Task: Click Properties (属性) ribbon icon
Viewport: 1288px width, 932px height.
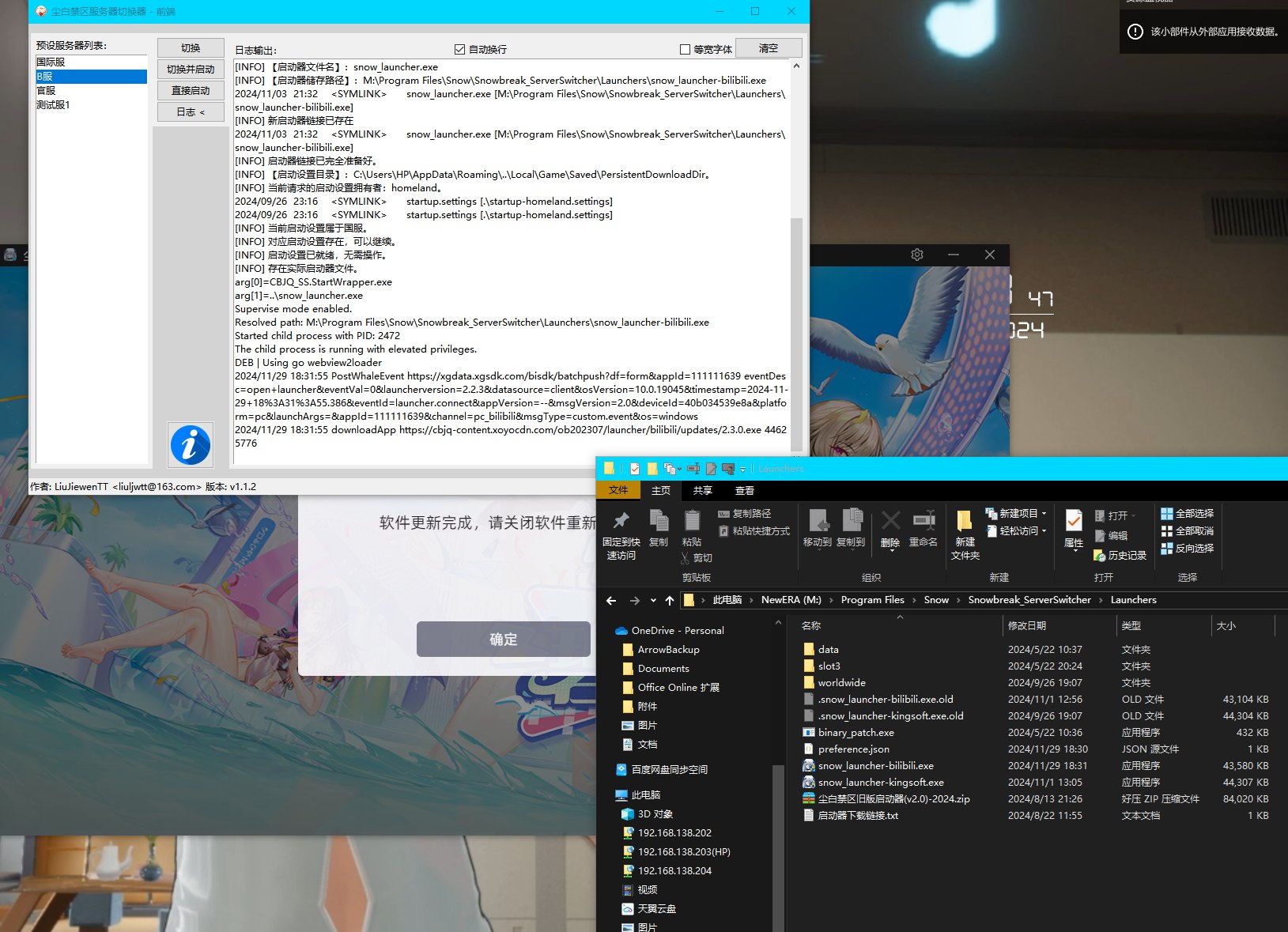Action: pyautogui.click(x=1074, y=520)
